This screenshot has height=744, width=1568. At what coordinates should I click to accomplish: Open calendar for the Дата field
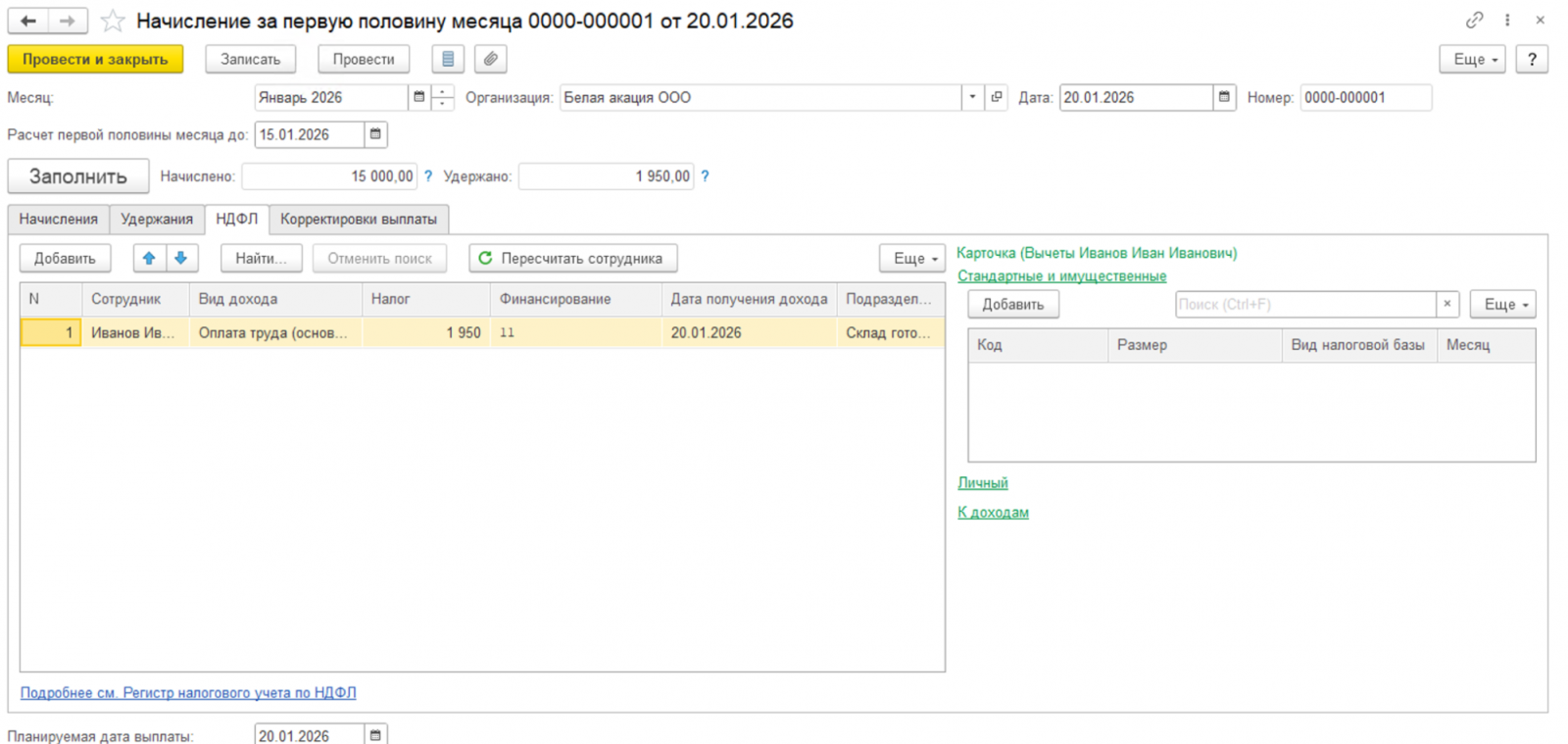[1224, 97]
